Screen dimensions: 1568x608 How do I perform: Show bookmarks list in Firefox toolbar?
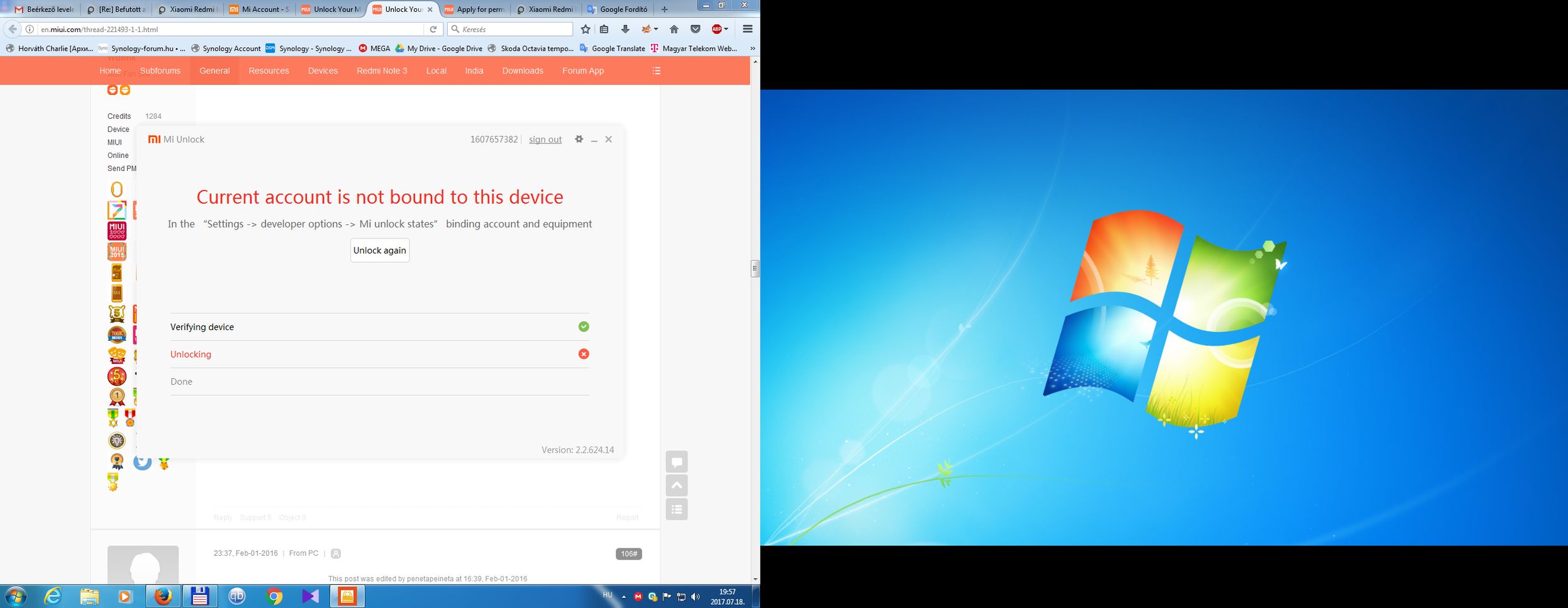pos(604,29)
